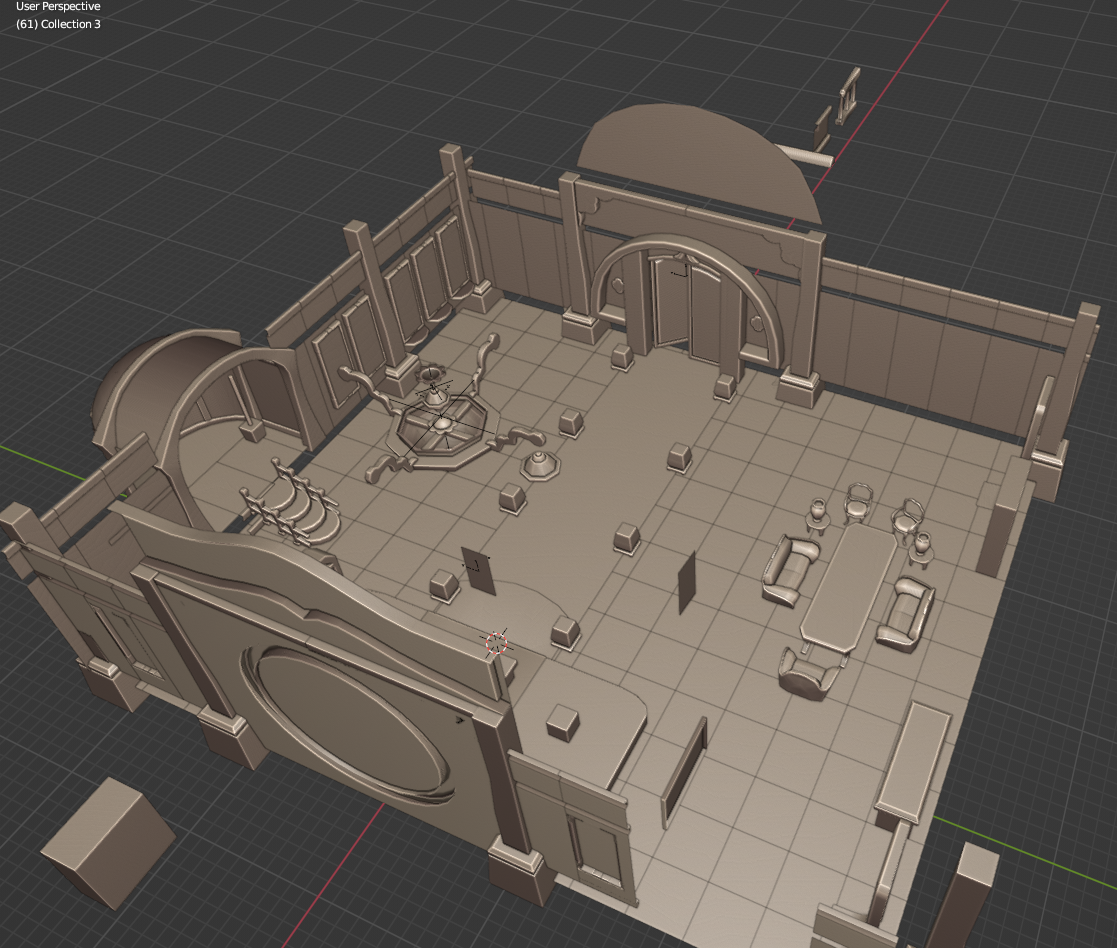Viewport: 1117px width, 948px height.
Task: Select the curved stair railing
Action: [x=289, y=502]
